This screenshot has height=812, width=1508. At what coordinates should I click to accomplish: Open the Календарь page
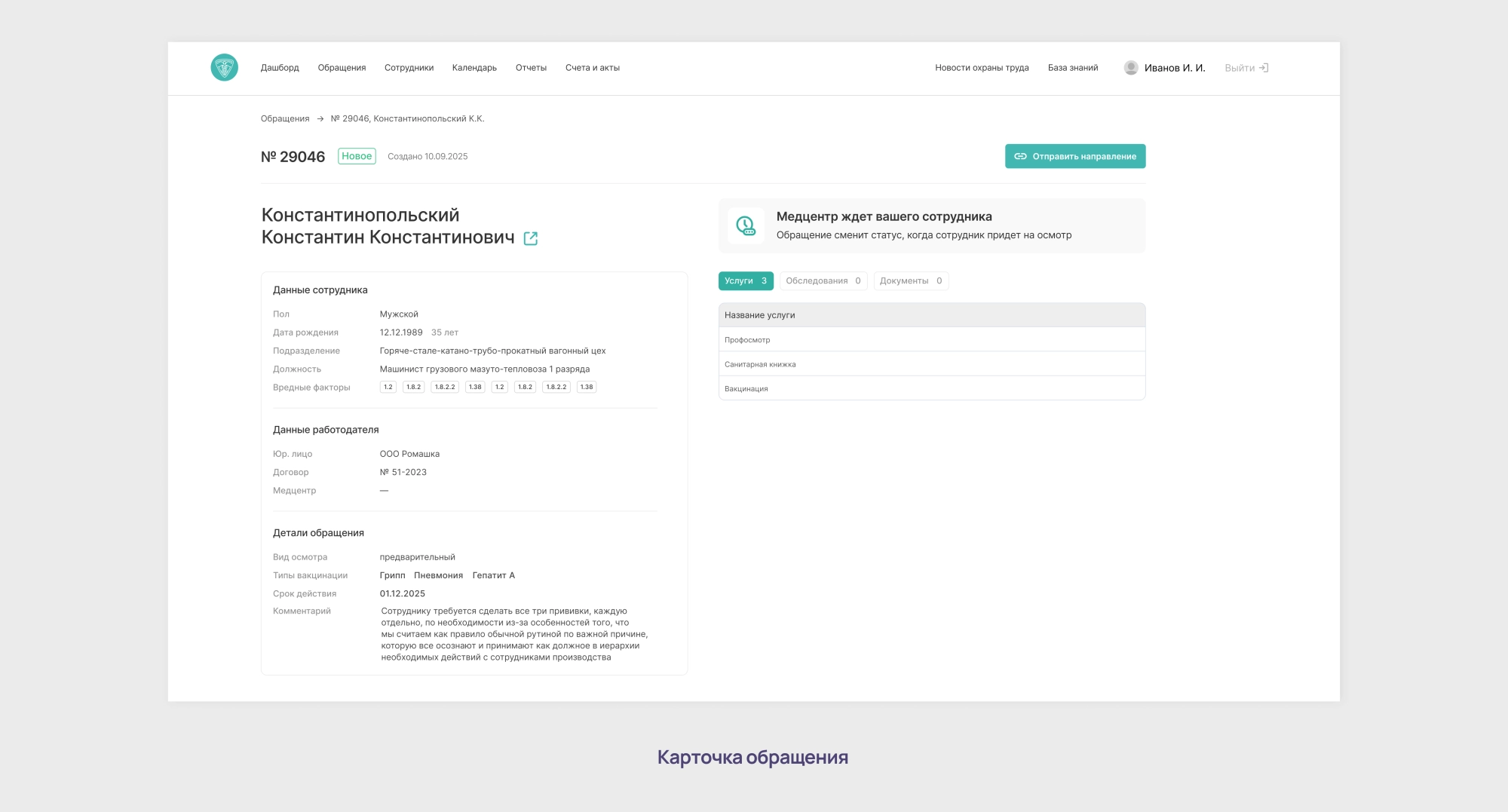click(x=474, y=67)
